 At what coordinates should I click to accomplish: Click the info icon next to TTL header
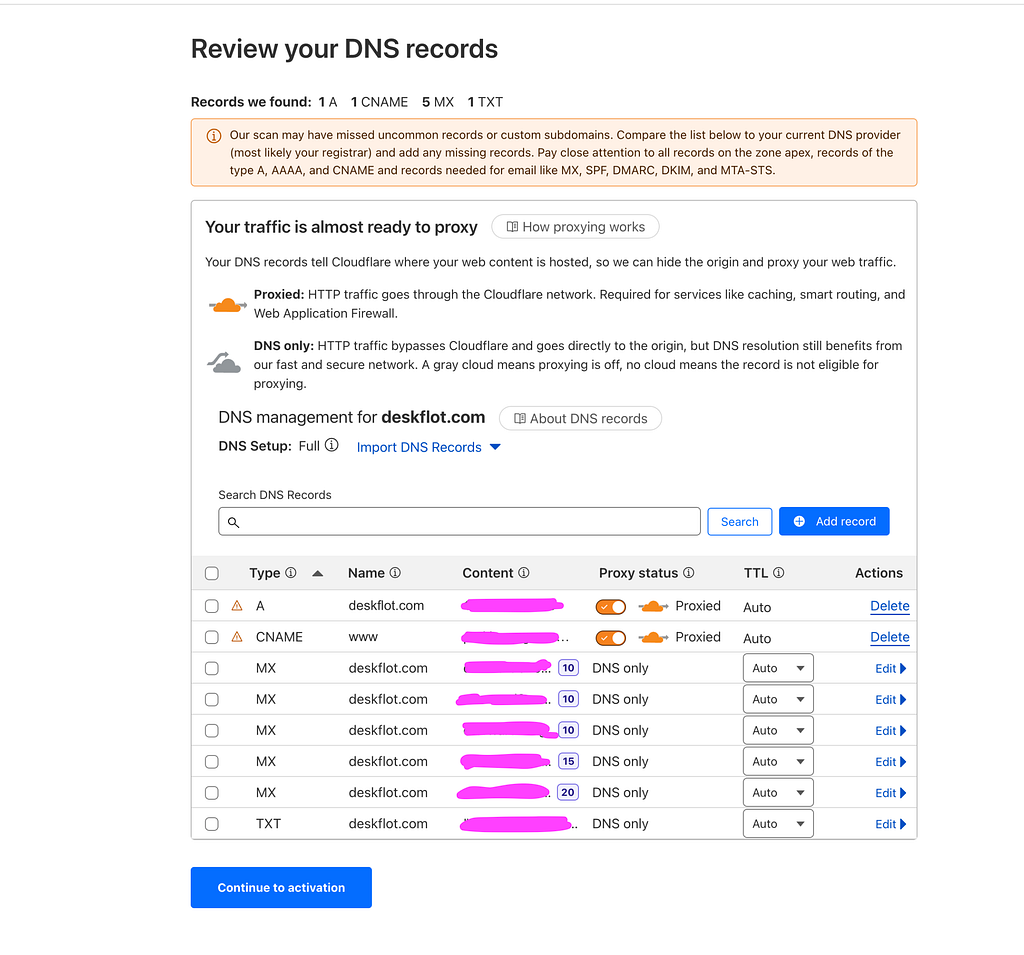click(778, 573)
